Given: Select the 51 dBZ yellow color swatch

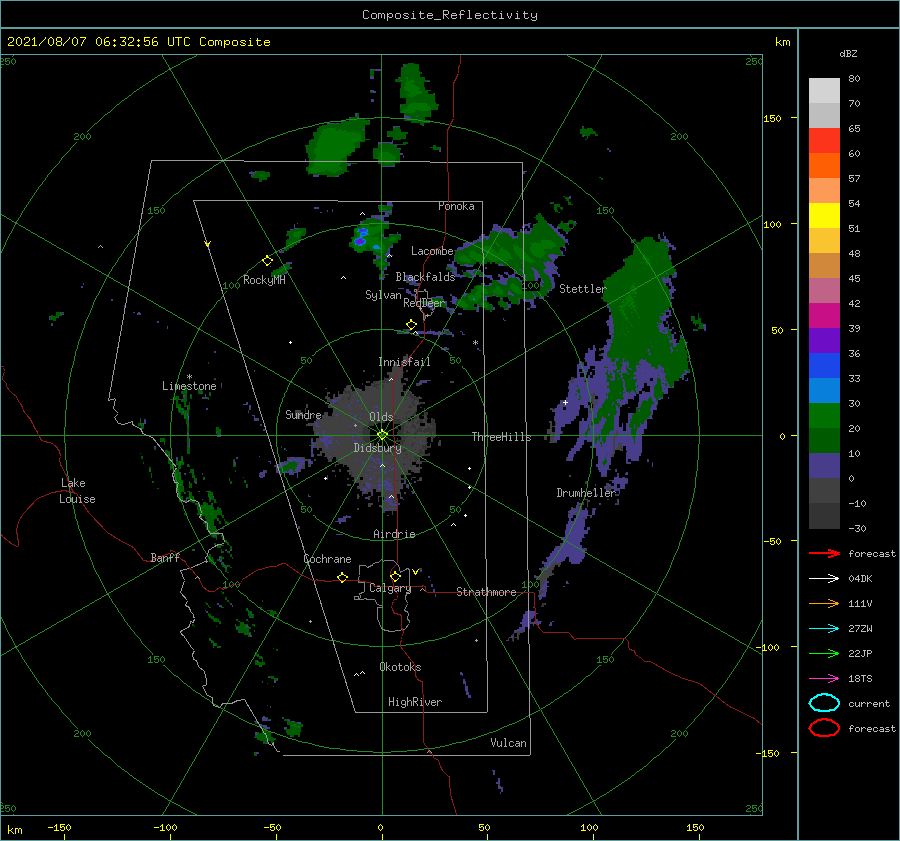Looking at the screenshot, I should coord(824,215).
